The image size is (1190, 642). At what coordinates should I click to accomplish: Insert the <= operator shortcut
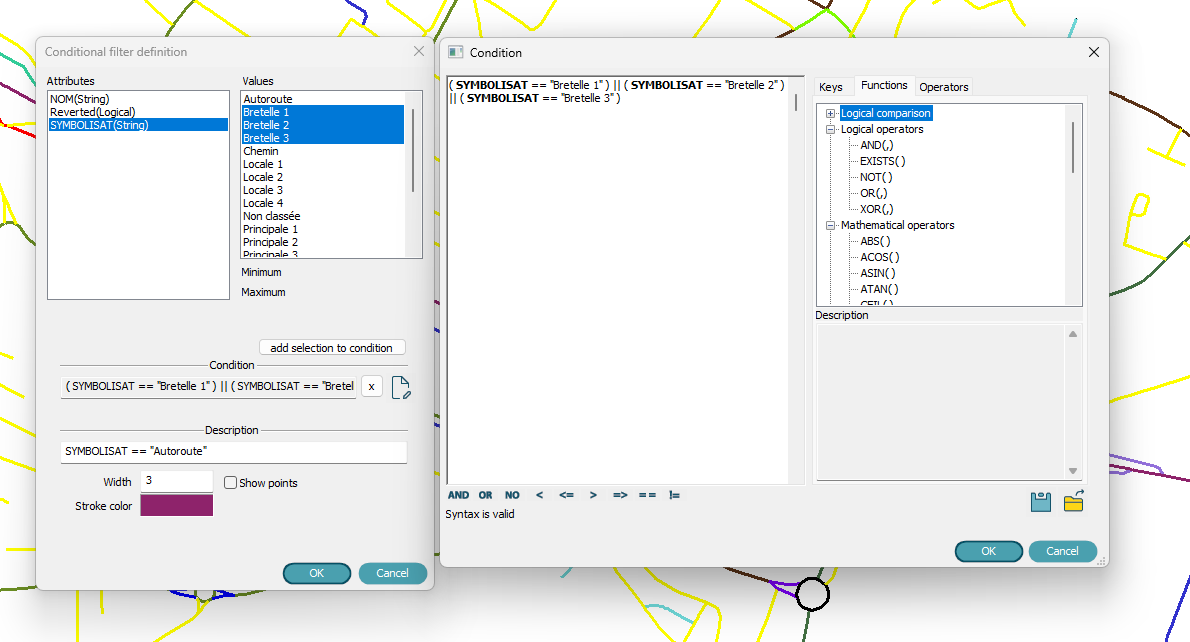[x=566, y=495]
